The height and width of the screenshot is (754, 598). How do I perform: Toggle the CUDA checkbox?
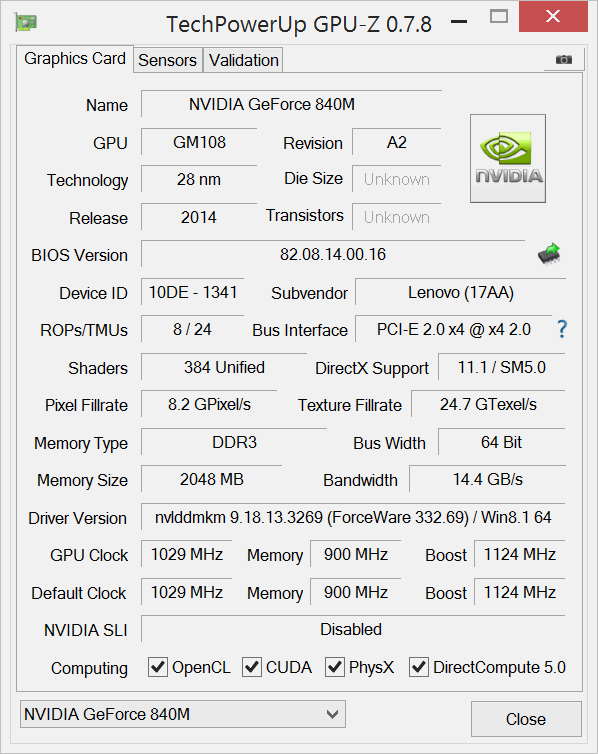click(251, 667)
